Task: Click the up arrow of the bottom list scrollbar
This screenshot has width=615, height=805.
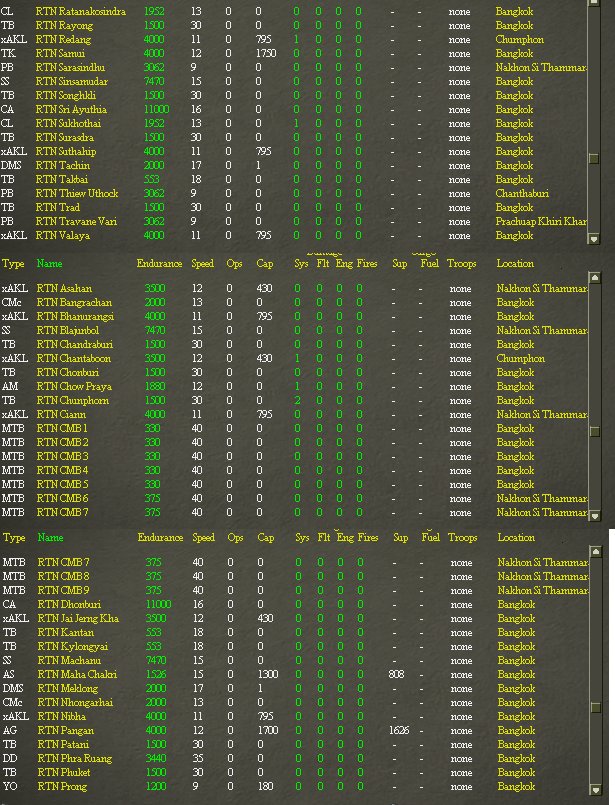Action: [595, 552]
